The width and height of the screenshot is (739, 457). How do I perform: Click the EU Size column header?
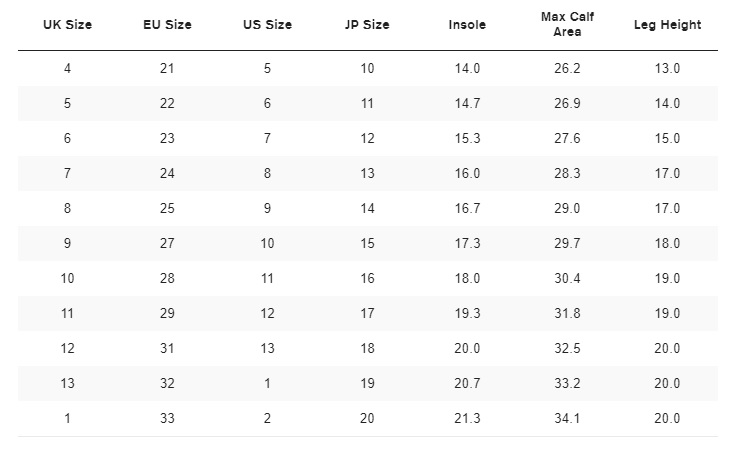coord(167,24)
